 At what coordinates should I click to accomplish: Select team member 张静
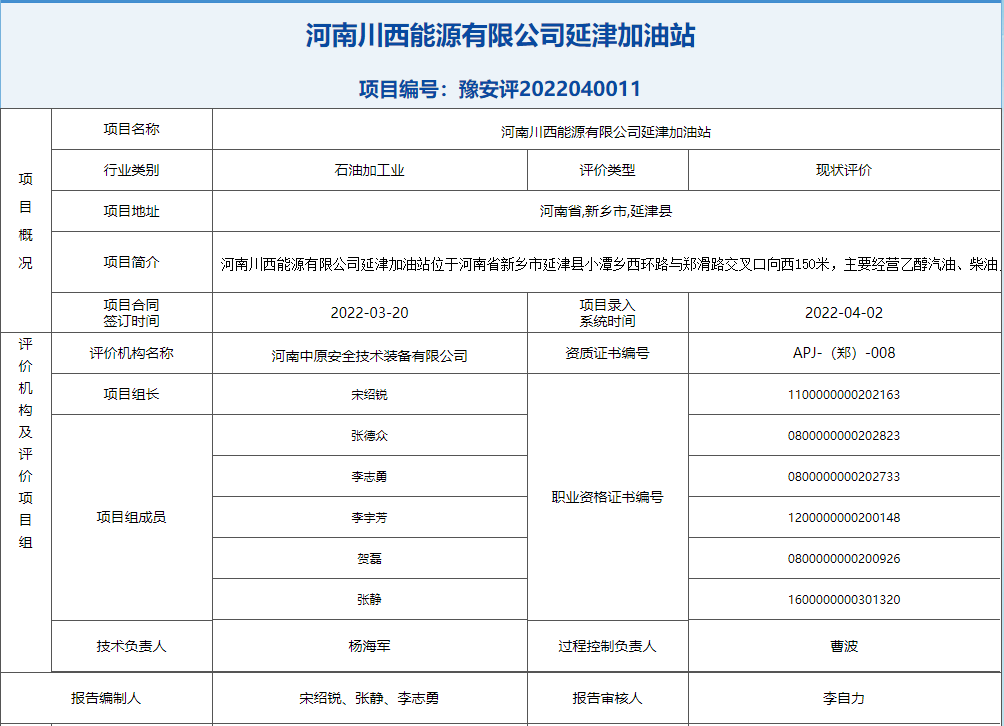[369, 600]
